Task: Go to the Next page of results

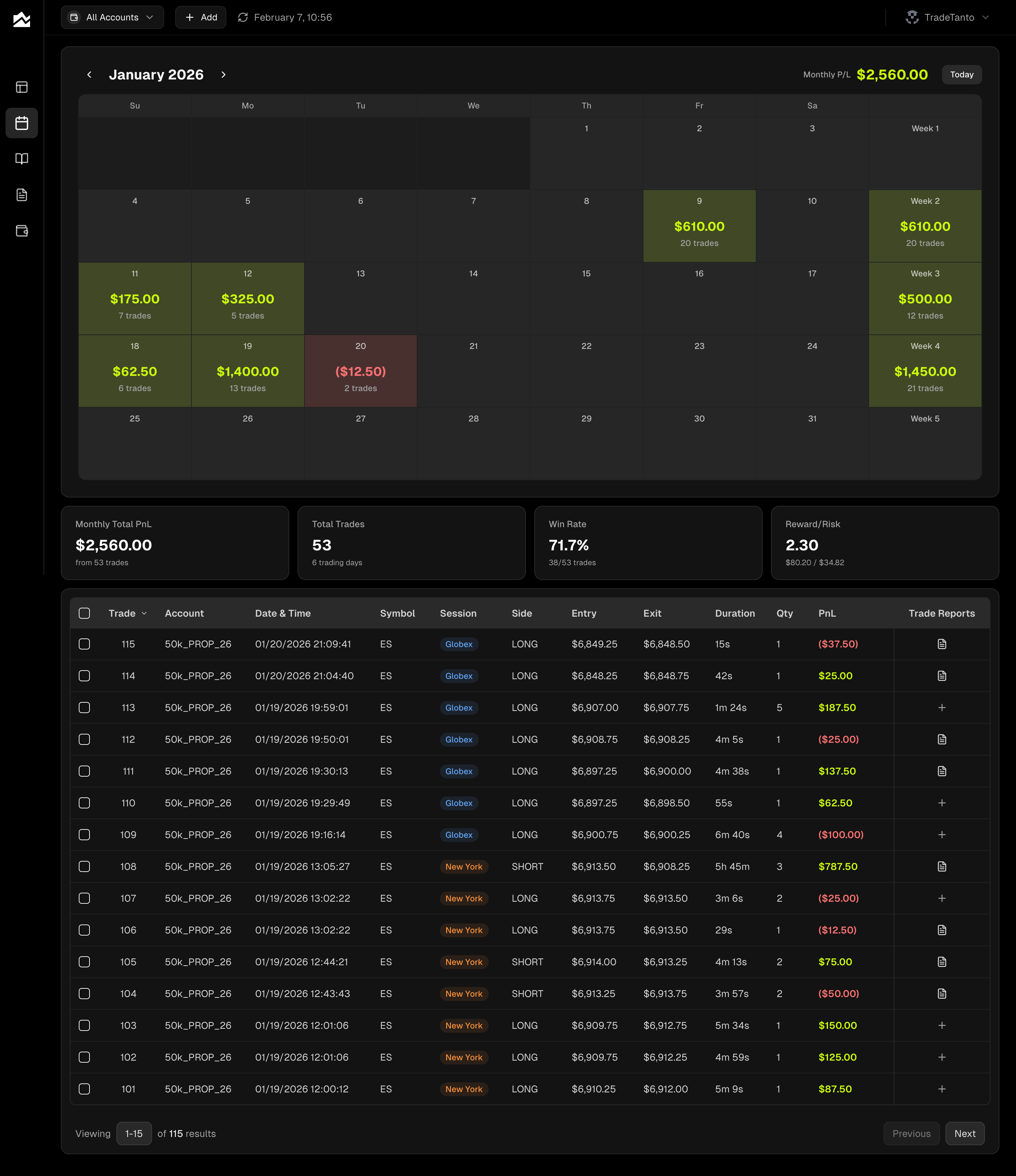Action: pyautogui.click(x=965, y=1134)
